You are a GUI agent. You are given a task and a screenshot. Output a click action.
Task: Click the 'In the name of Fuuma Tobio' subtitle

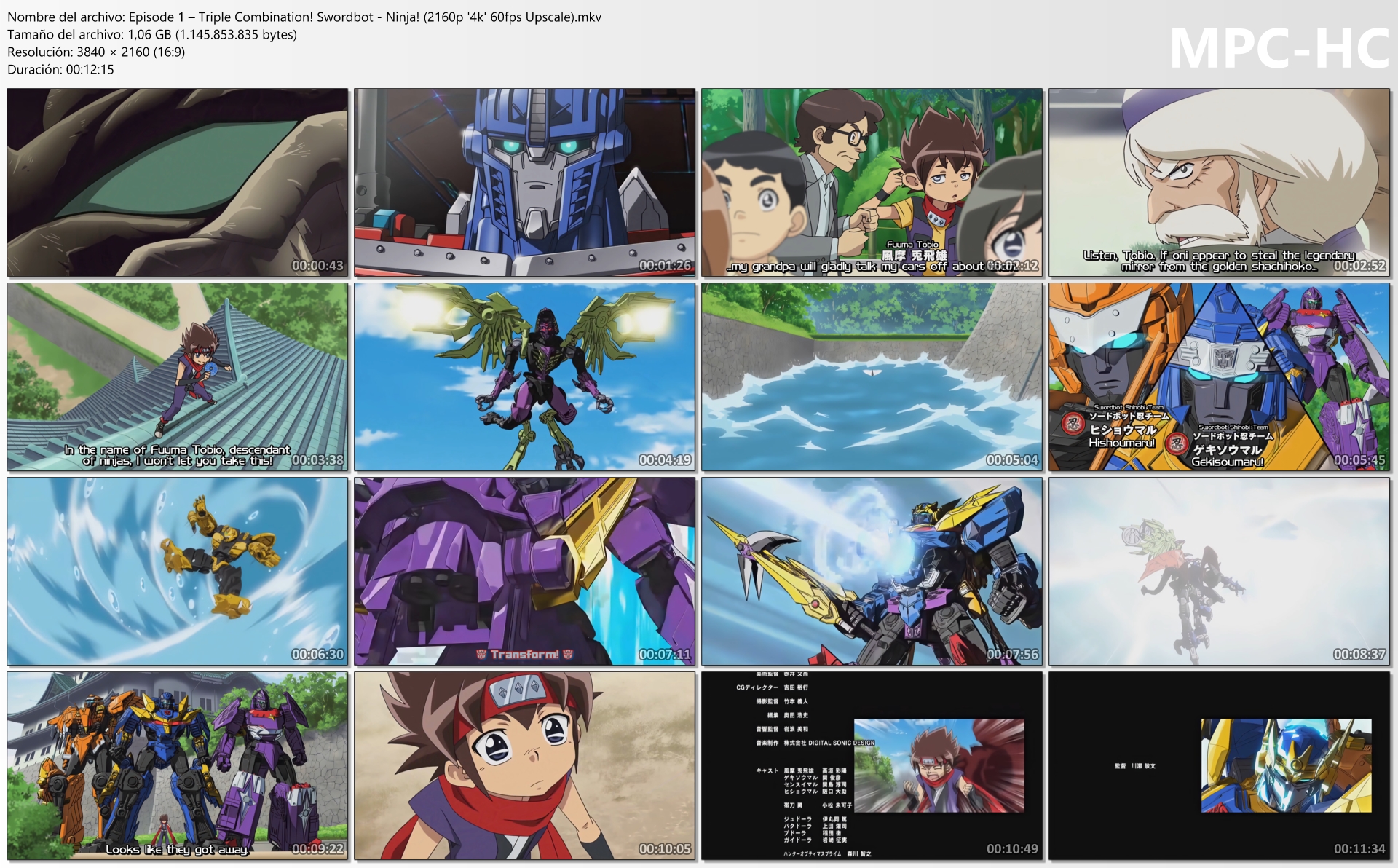coord(178,455)
